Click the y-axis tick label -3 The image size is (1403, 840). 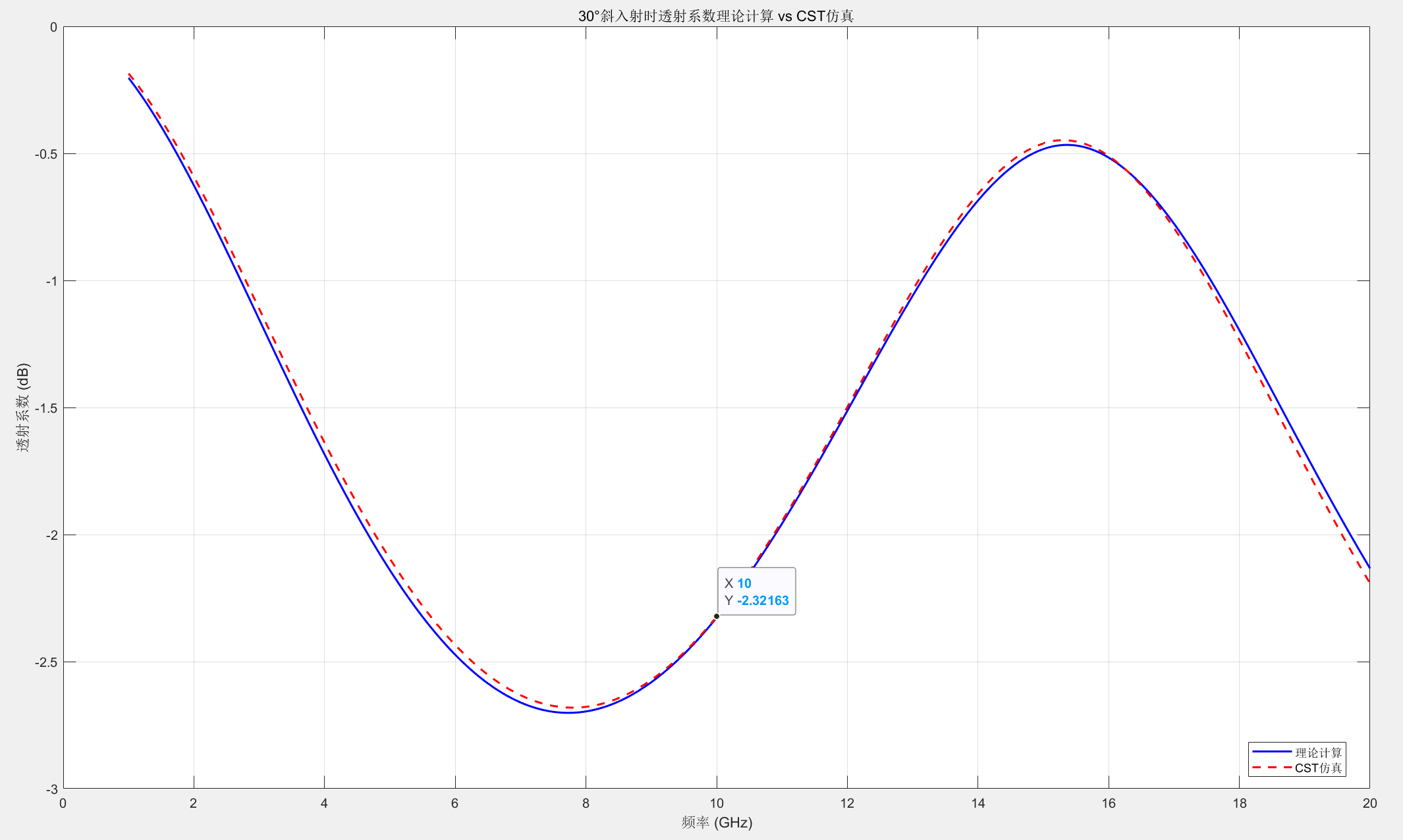51,789
